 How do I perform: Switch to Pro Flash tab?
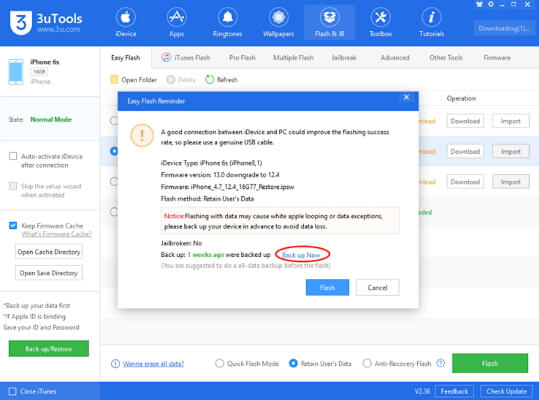242,58
